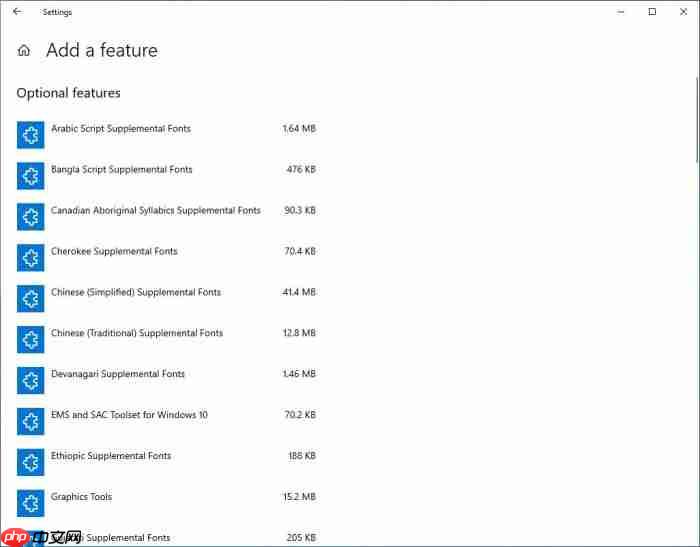Maximize the Settings window
The image size is (700, 547).
(652, 12)
